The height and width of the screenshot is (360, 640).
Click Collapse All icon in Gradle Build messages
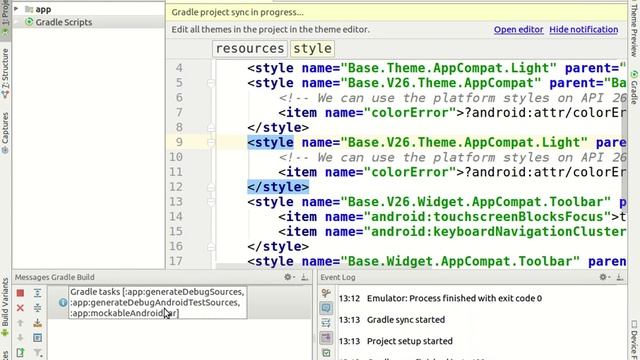coord(38,308)
